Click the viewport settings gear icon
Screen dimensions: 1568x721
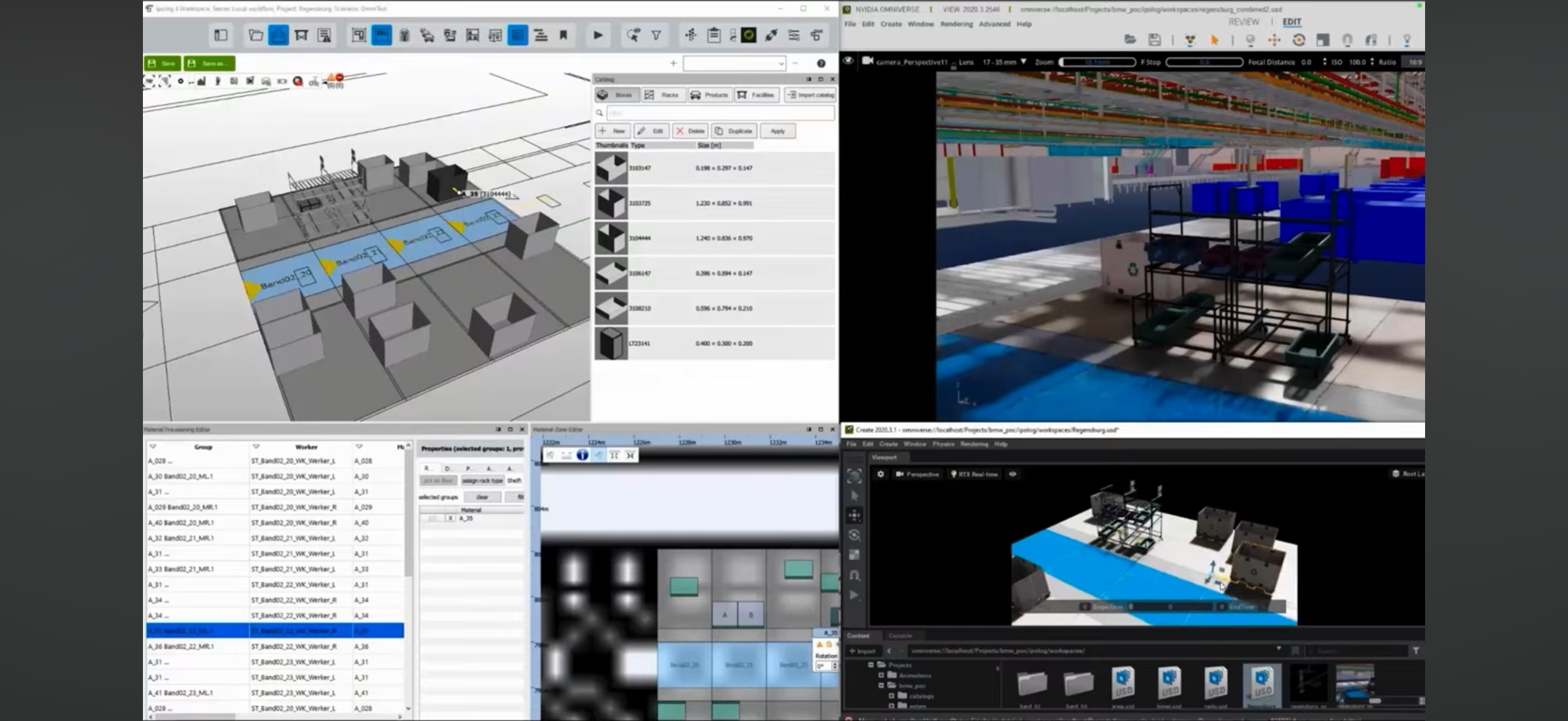pyautogui.click(x=880, y=474)
